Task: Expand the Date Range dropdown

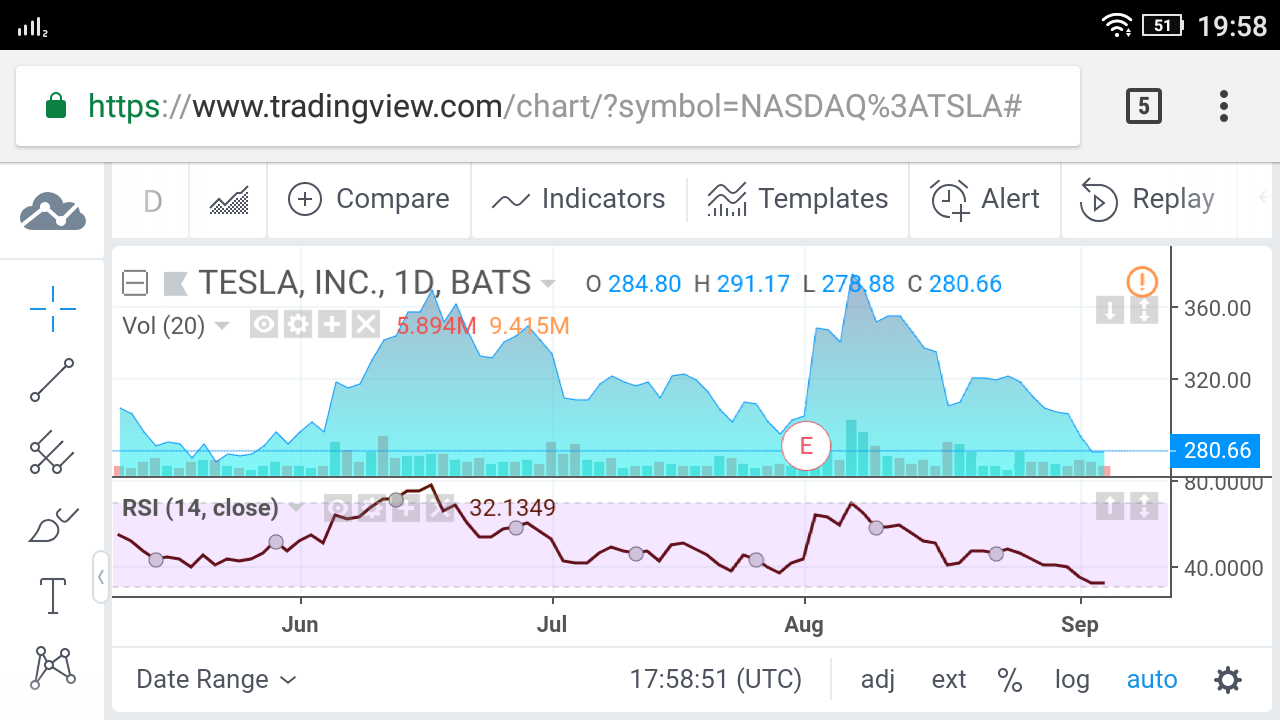Action: click(216, 680)
